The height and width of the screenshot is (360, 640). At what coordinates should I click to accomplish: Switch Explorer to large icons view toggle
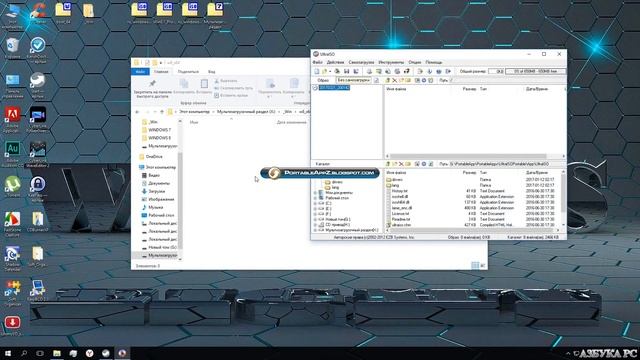point(483,265)
